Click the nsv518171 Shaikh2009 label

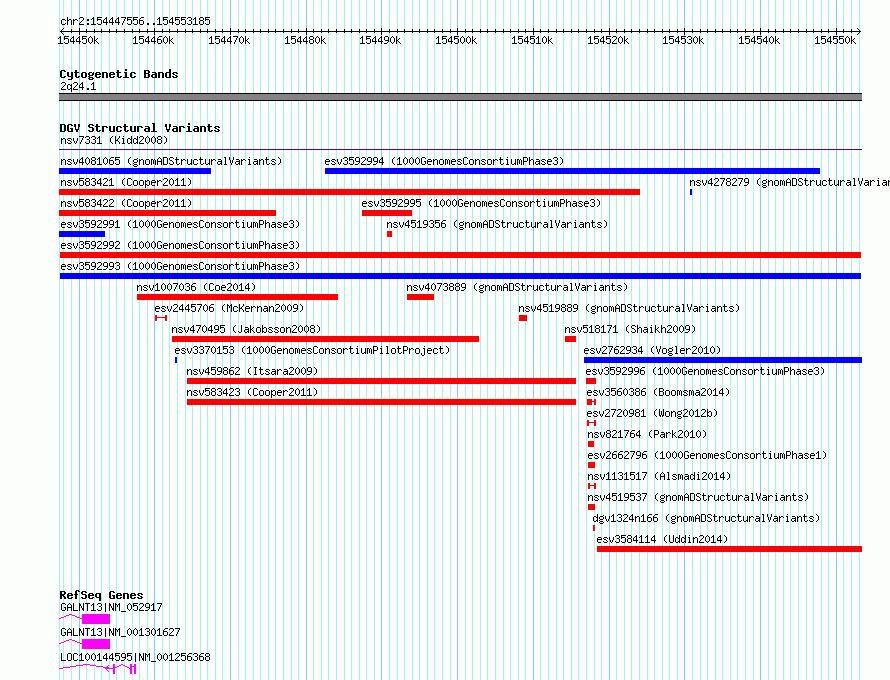pos(630,329)
